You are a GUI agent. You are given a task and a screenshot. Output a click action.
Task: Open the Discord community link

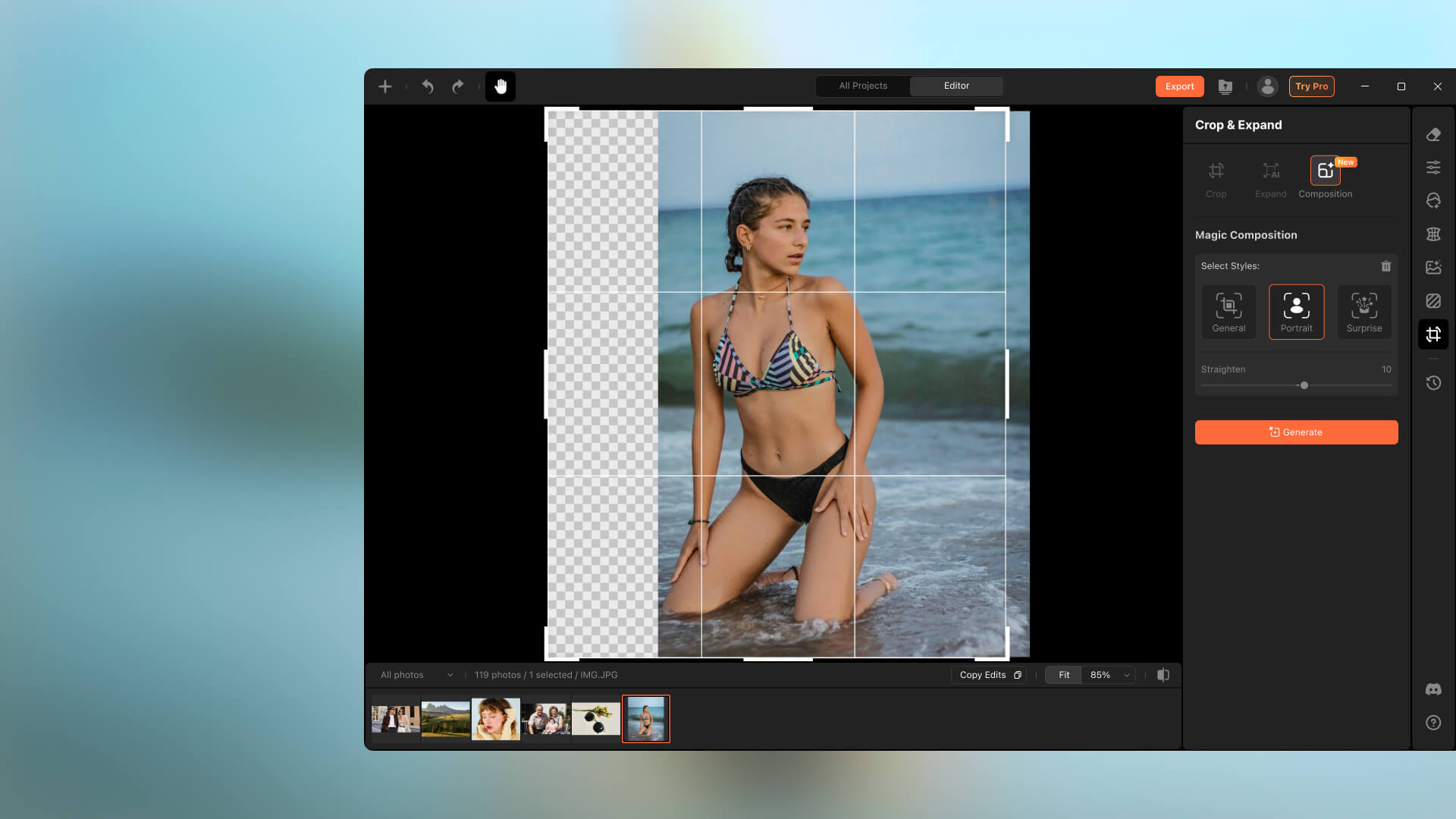(x=1433, y=689)
